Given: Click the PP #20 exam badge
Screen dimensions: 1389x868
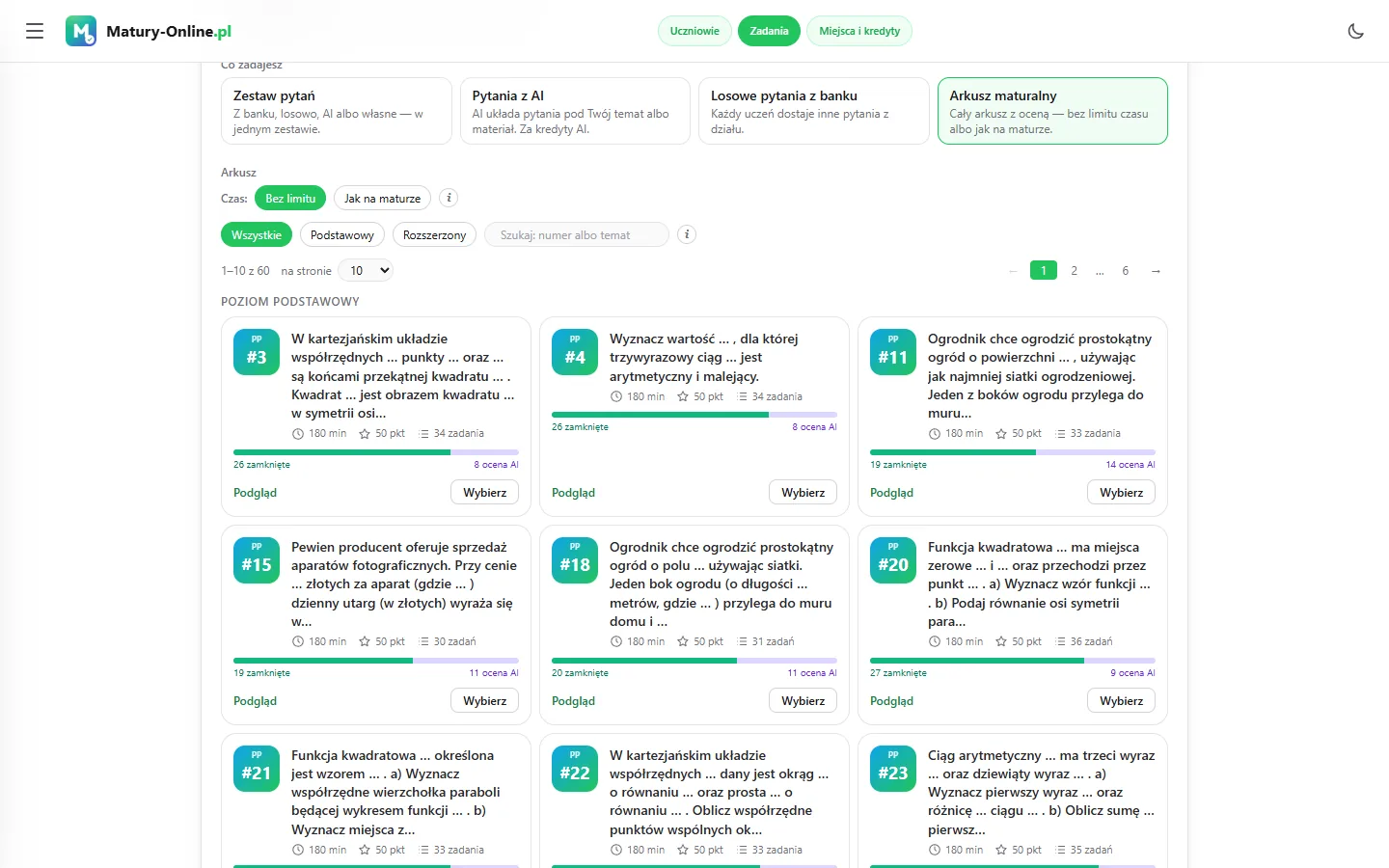Looking at the screenshot, I should tap(893, 560).
